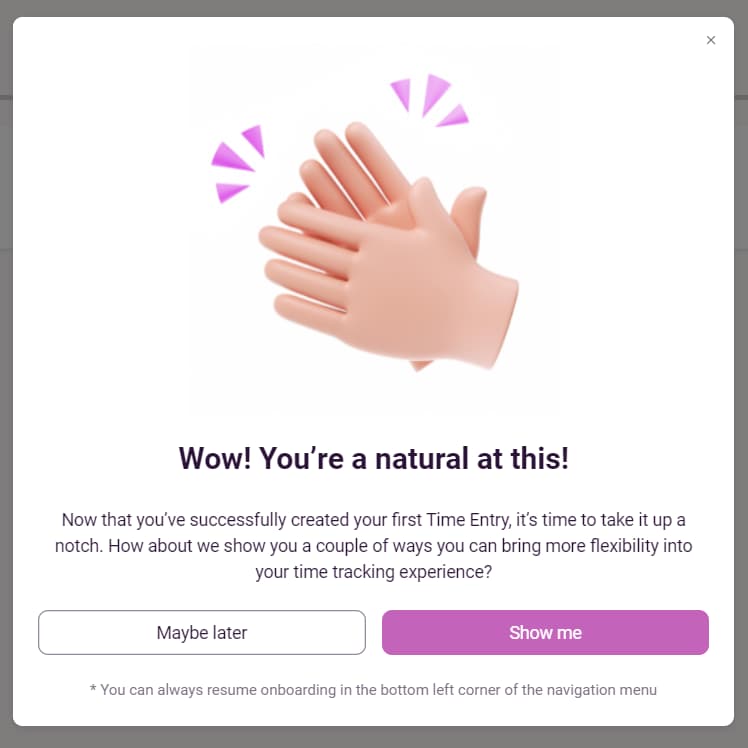Click the asterisk starting the footnote
This screenshot has width=748, height=748.
pyautogui.click(x=93, y=688)
